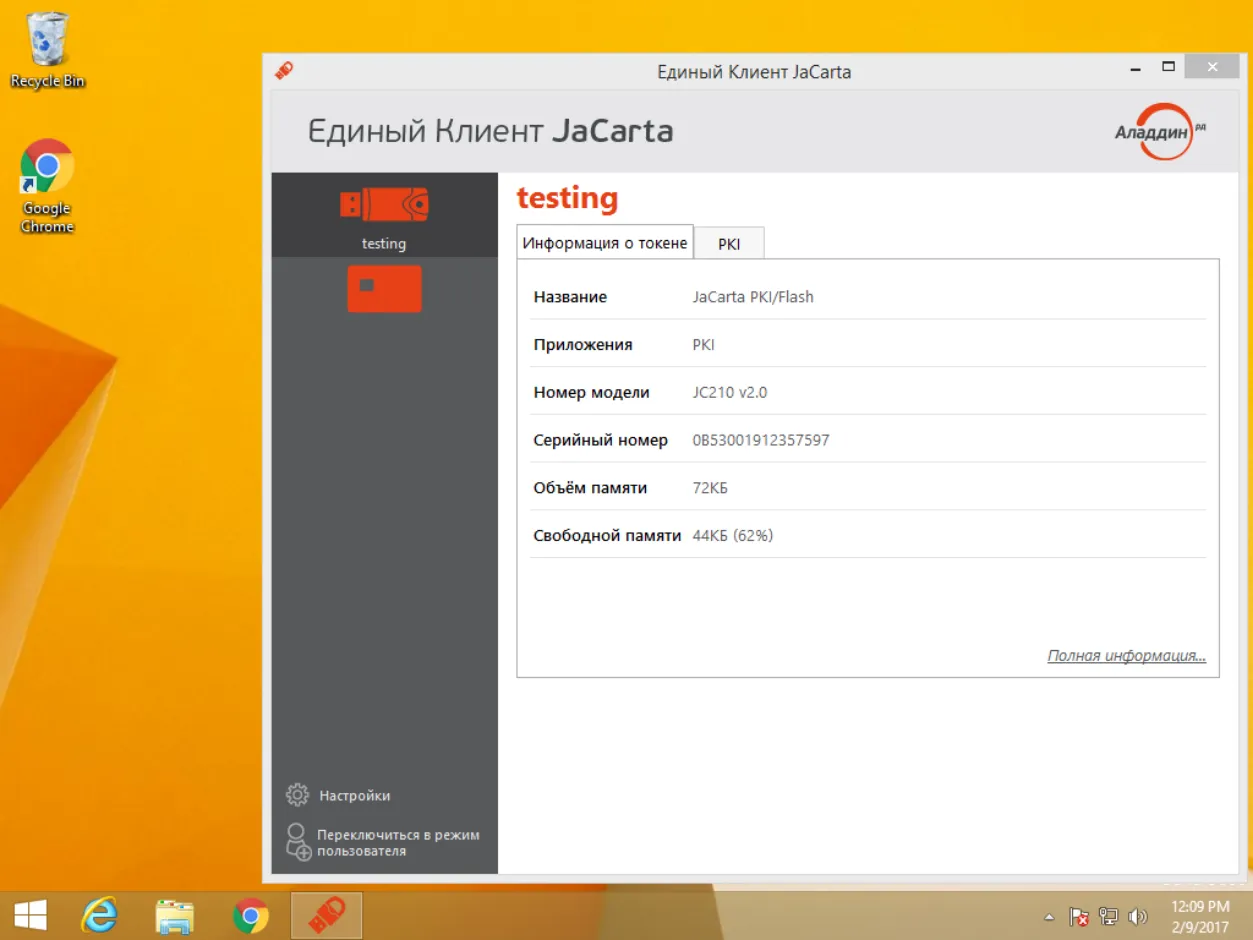Click the serial number value 0B53001912357597
Viewport: 1253px width, 940px height.
tap(761, 440)
